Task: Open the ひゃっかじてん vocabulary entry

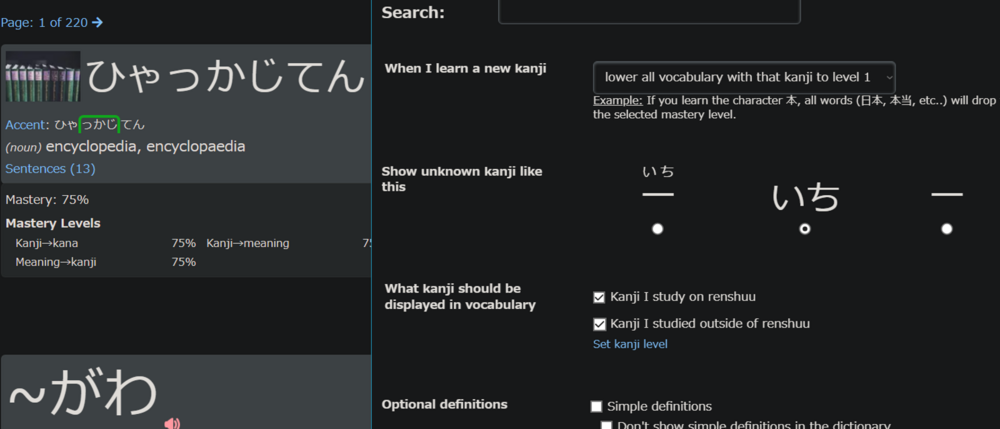Action: 225,77
